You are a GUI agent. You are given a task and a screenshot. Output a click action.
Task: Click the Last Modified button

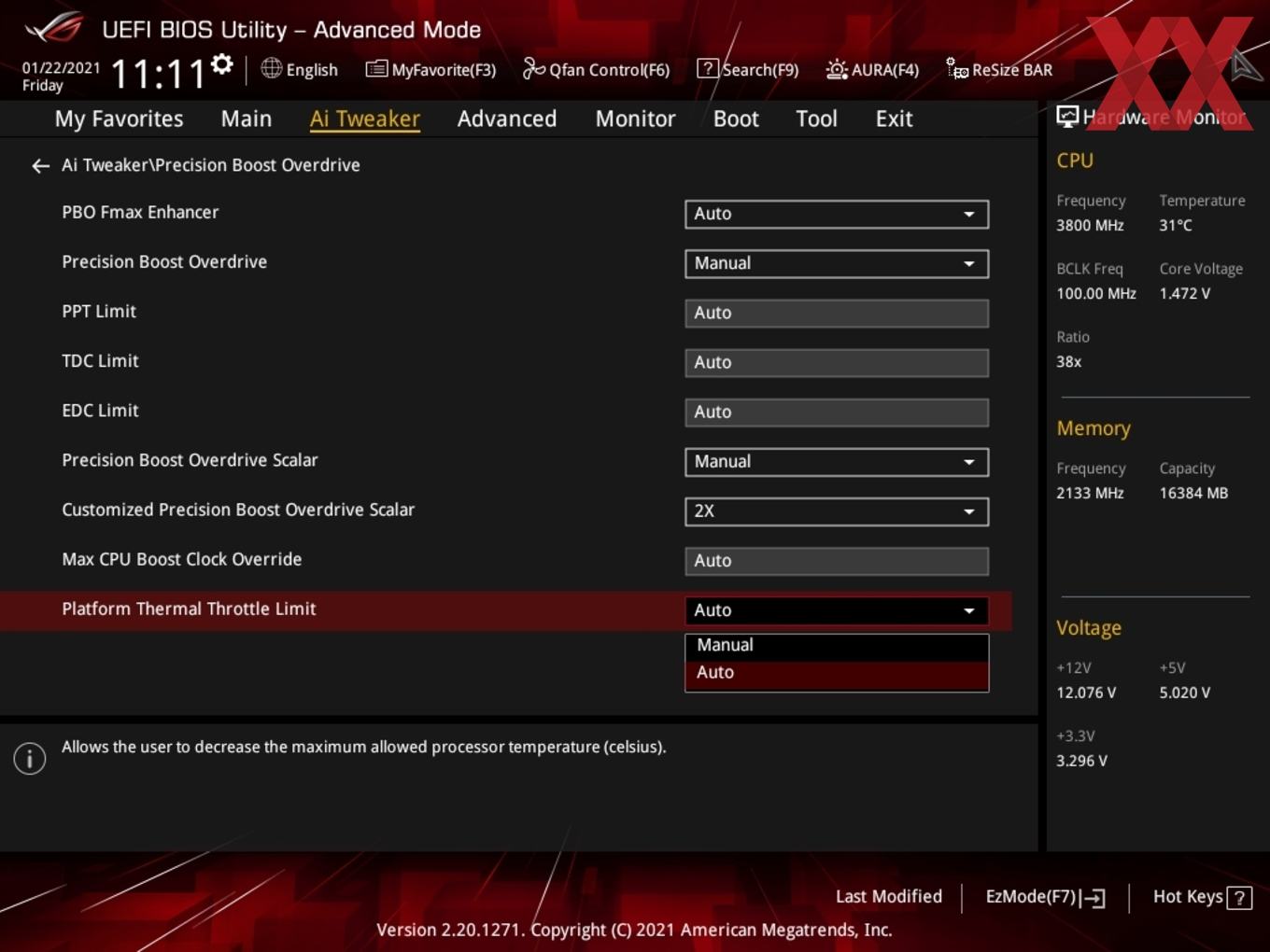(889, 897)
